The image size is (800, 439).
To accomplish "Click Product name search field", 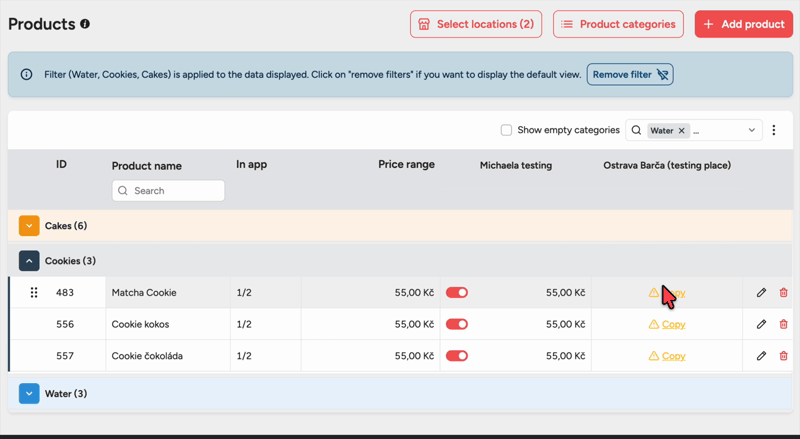I will point(168,190).
